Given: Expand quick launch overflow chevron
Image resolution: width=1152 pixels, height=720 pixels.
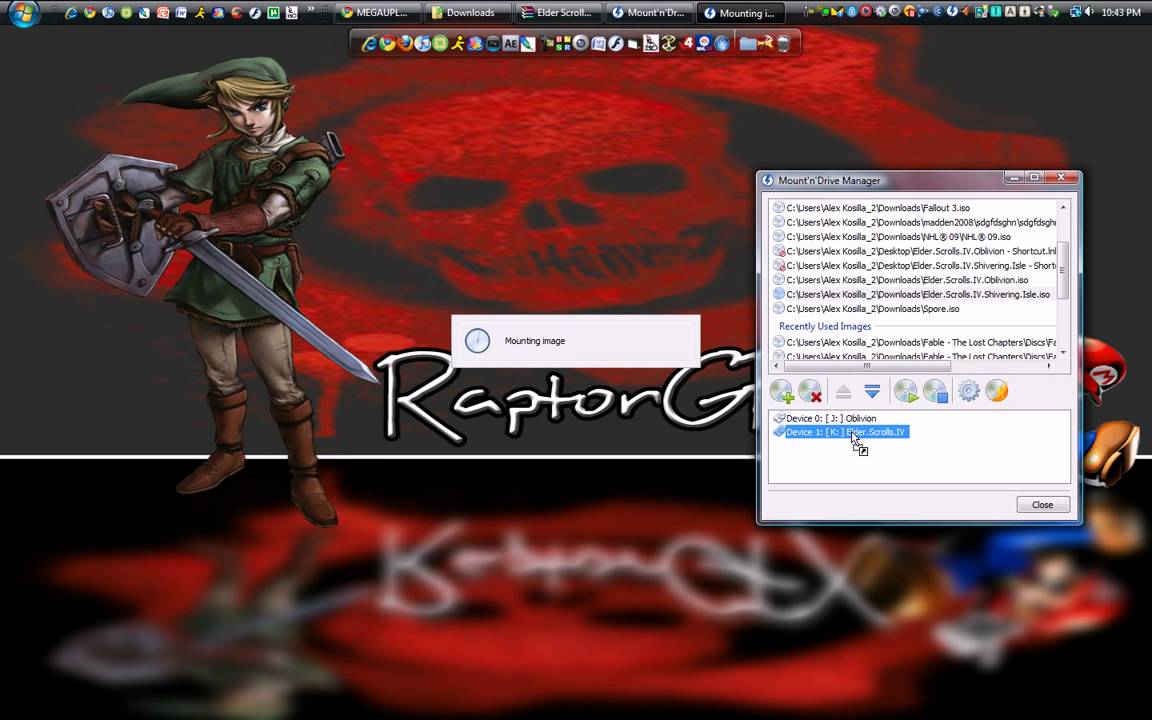Looking at the screenshot, I should point(311,10).
